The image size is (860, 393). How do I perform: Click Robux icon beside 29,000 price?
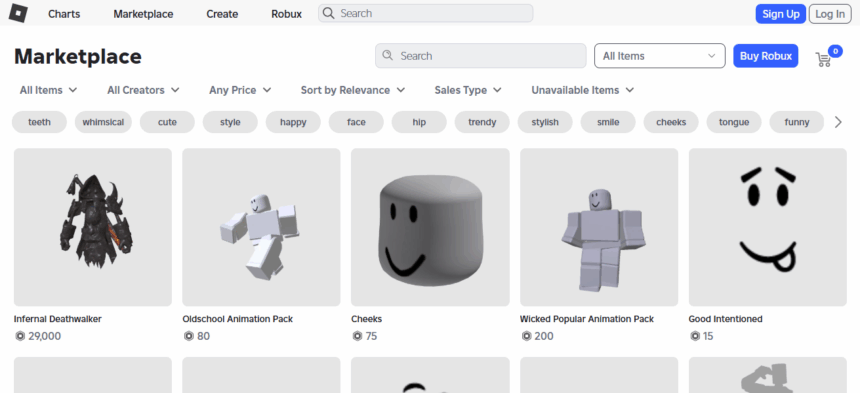point(20,336)
